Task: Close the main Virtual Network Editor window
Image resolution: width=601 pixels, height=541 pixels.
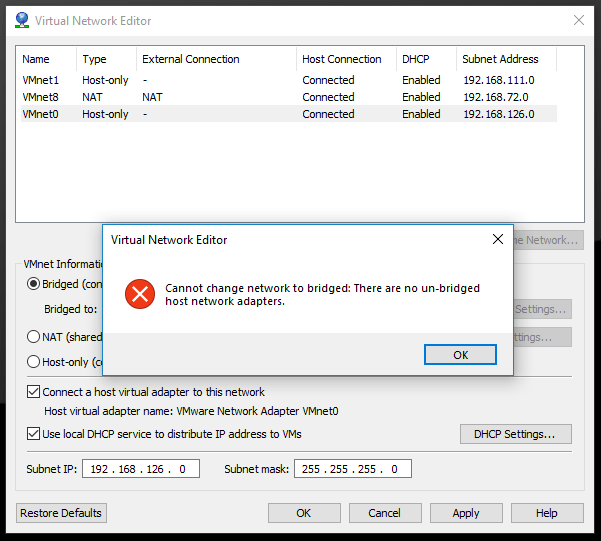Action: coord(578,19)
